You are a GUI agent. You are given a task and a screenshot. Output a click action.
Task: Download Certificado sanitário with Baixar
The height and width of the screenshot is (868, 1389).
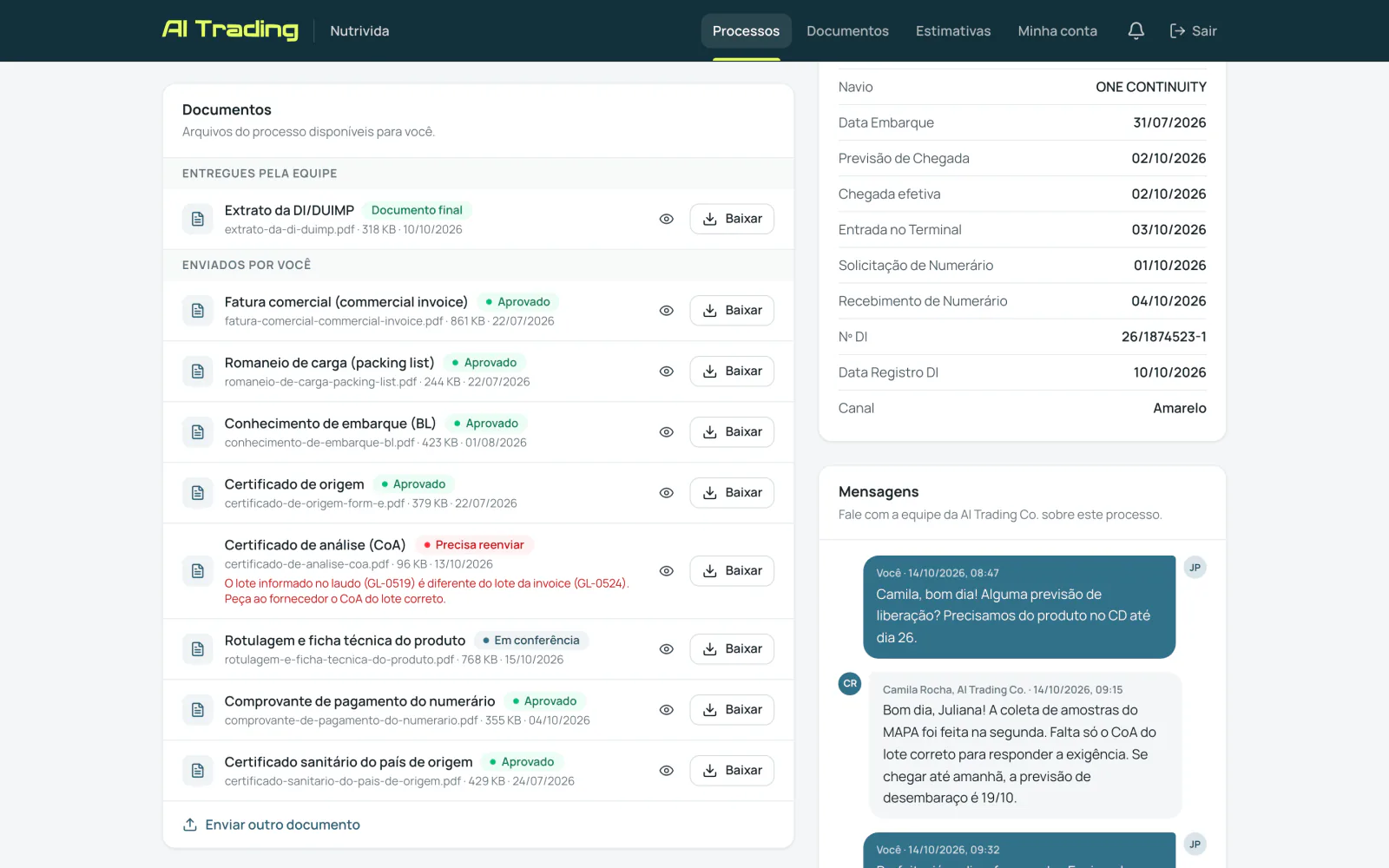click(x=732, y=771)
